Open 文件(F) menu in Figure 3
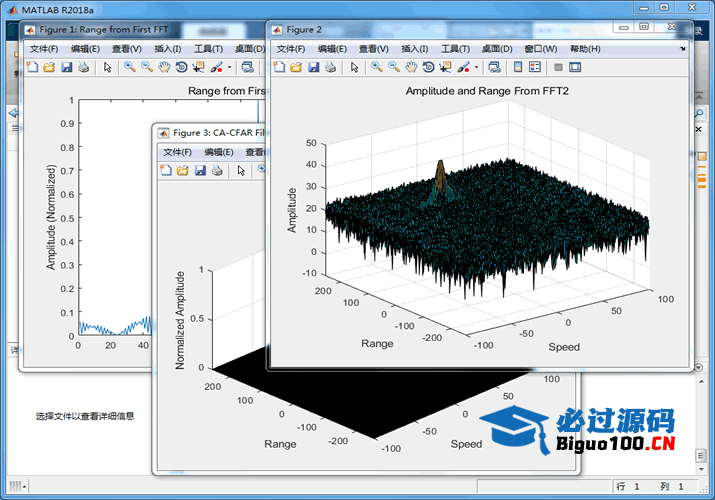The width and height of the screenshot is (715, 500). click(177, 152)
